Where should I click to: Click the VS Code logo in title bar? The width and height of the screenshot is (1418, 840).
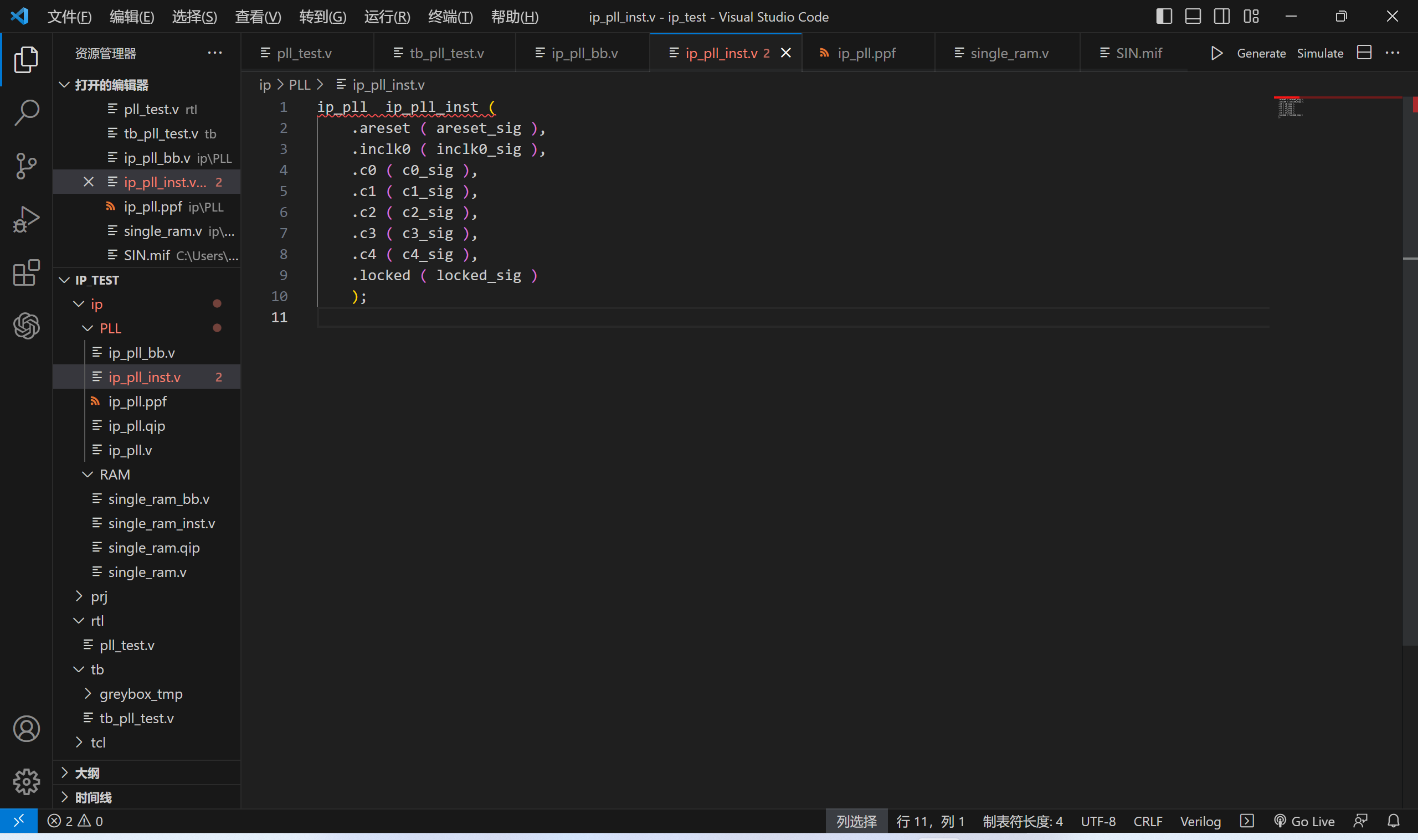[x=20, y=17]
